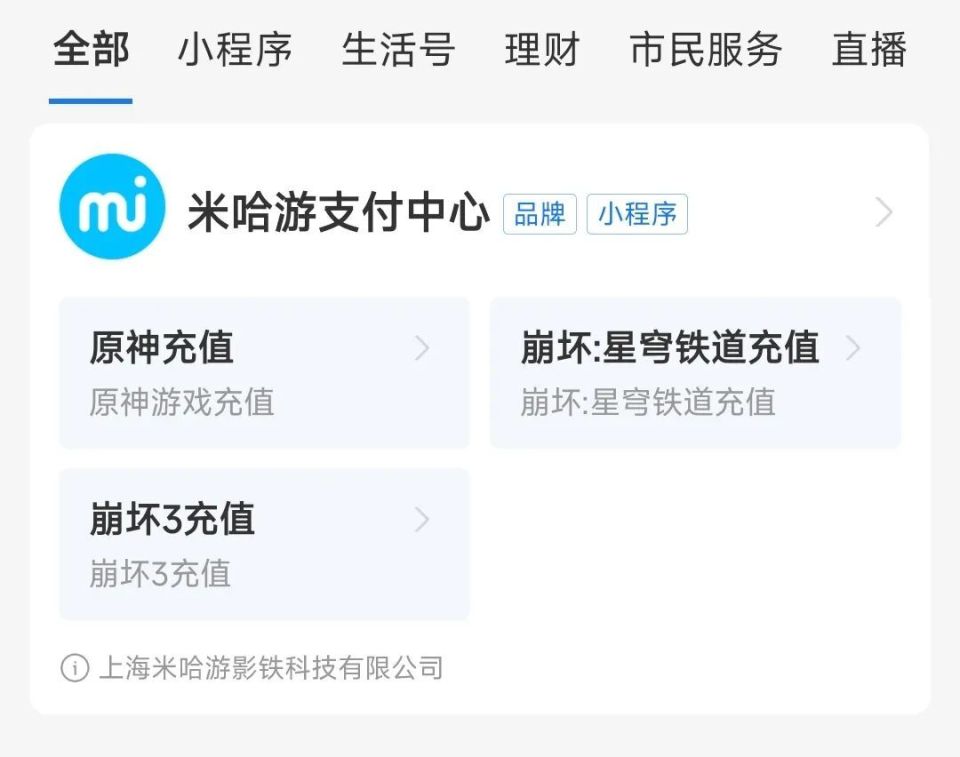Screen dimensions: 960x757
Task: Open chevron on 崩坏3充值 card
Action: coord(422,520)
